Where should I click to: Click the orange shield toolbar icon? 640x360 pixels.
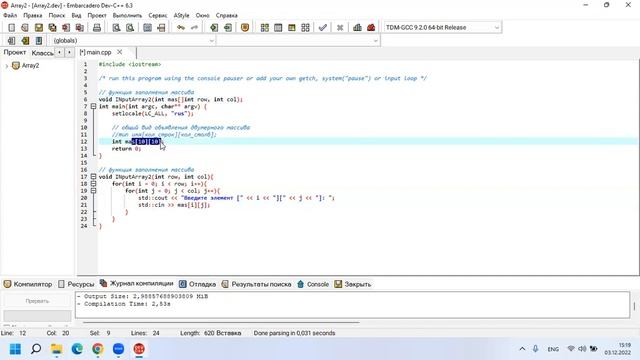click(245, 27)
